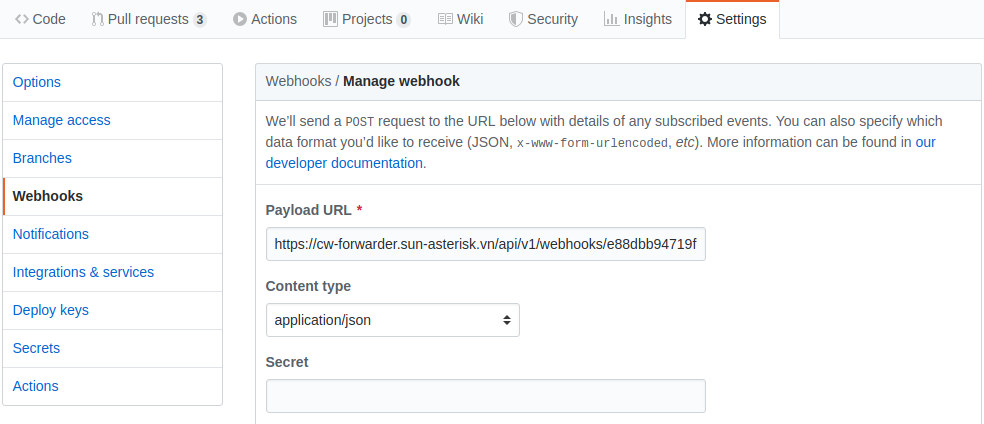The image size is (984, 424).
Task: Click the Settings gear icon
Action: [x=705, y=19]
